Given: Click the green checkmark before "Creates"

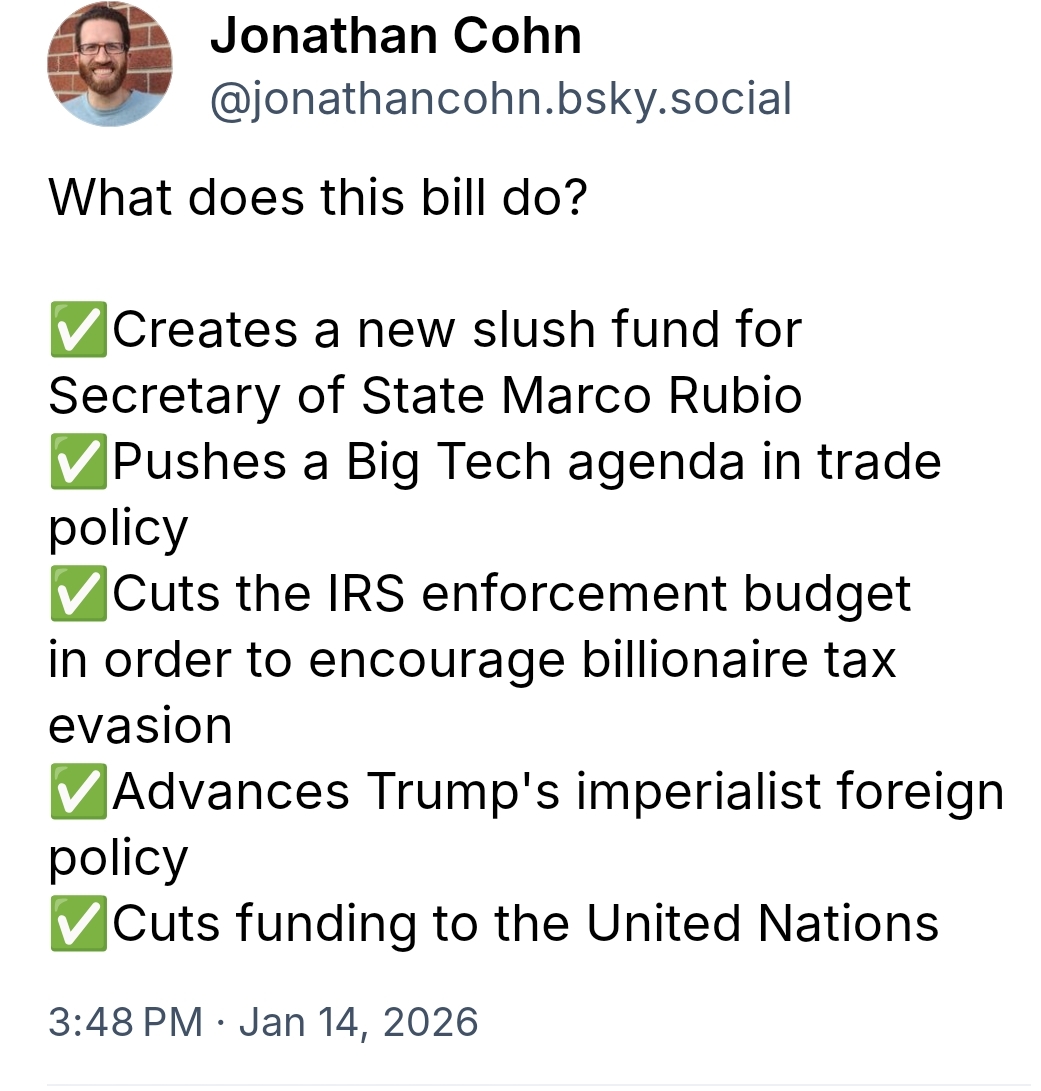Looking at the screenshot, I should pyautogui.click(x=78, y=330).
